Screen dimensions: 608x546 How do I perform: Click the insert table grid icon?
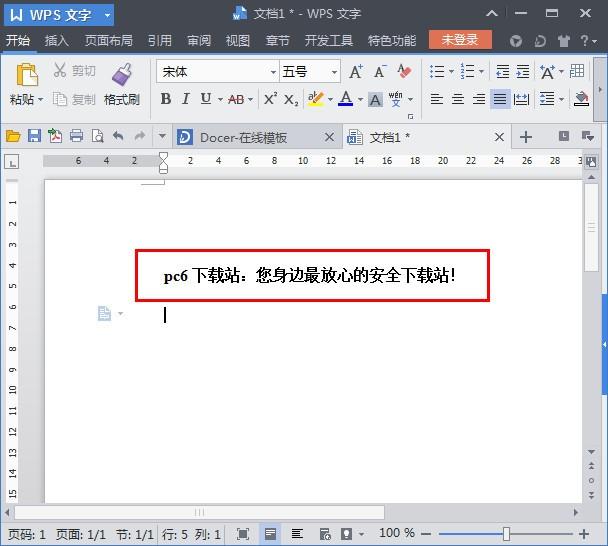tap(577, 71)
